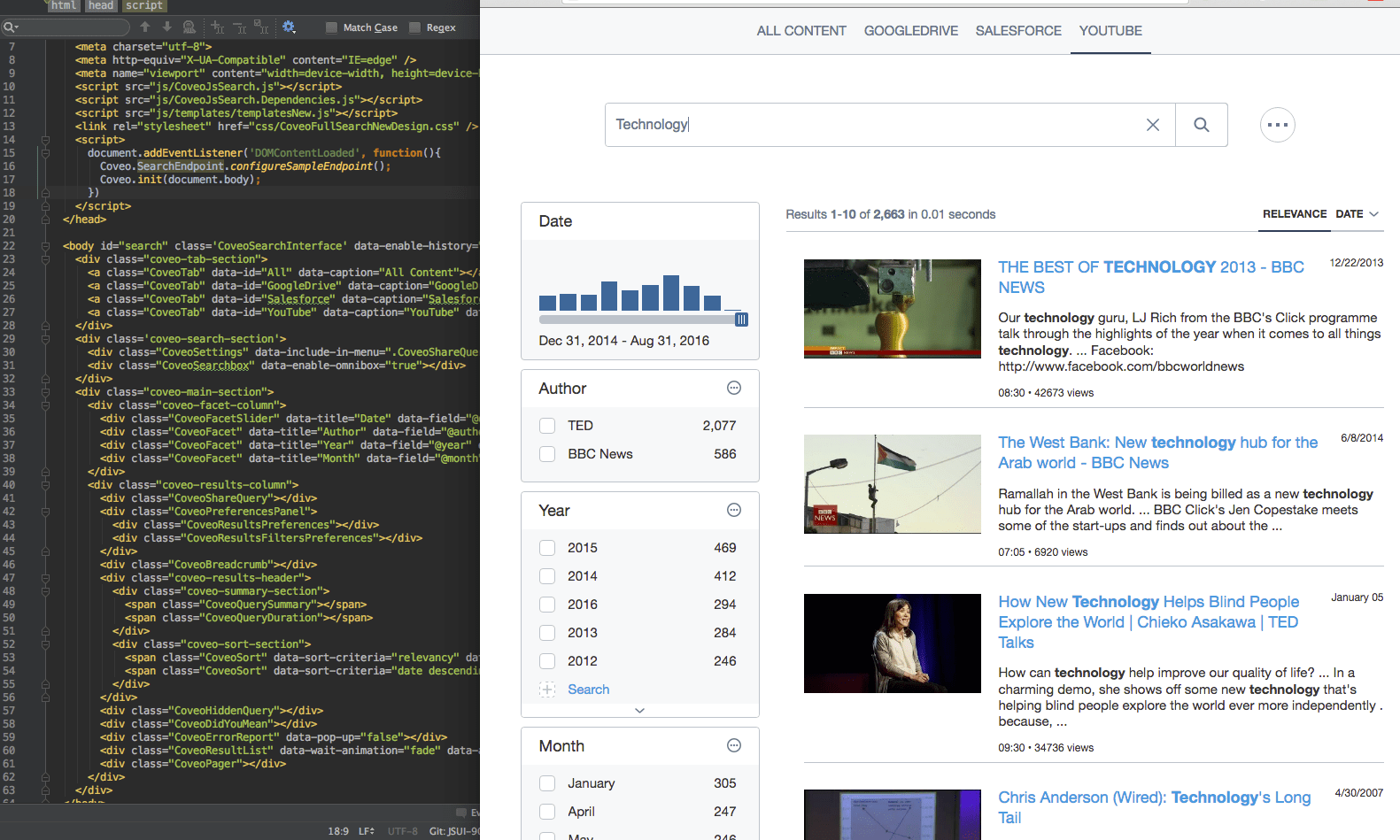Open The West Bank technology hub result
1400x840 pixels.
(1157, 452)
